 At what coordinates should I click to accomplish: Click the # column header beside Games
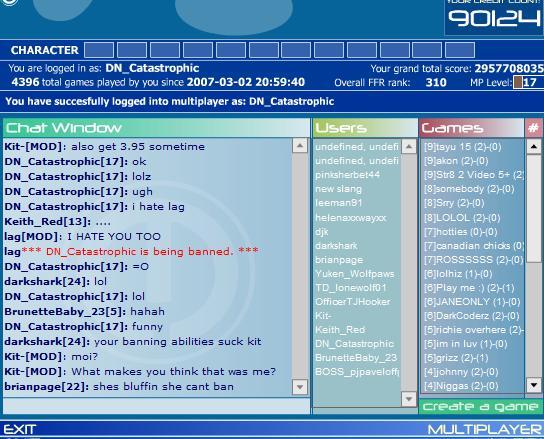coord(533,128)
